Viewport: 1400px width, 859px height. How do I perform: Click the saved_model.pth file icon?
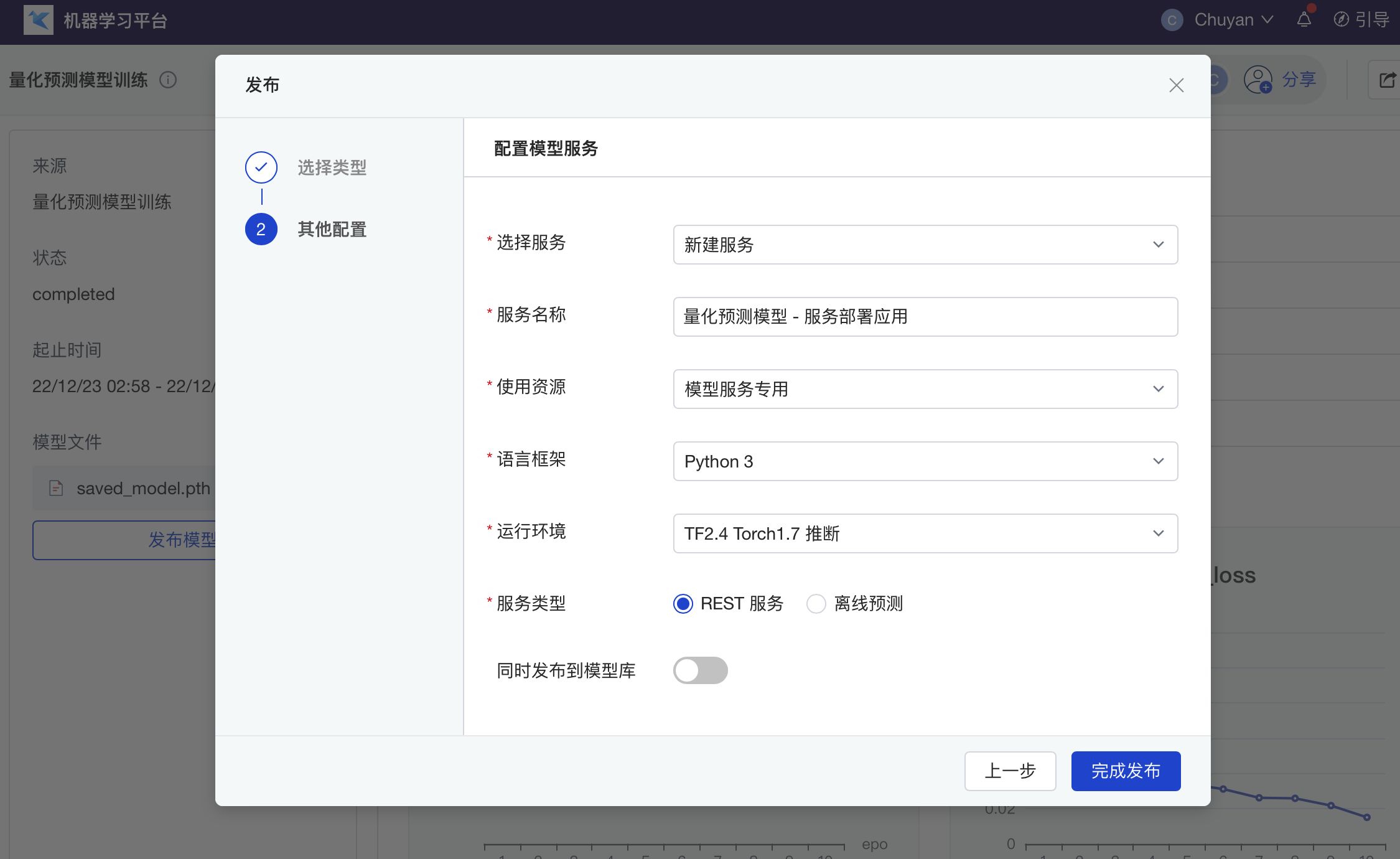56,488
